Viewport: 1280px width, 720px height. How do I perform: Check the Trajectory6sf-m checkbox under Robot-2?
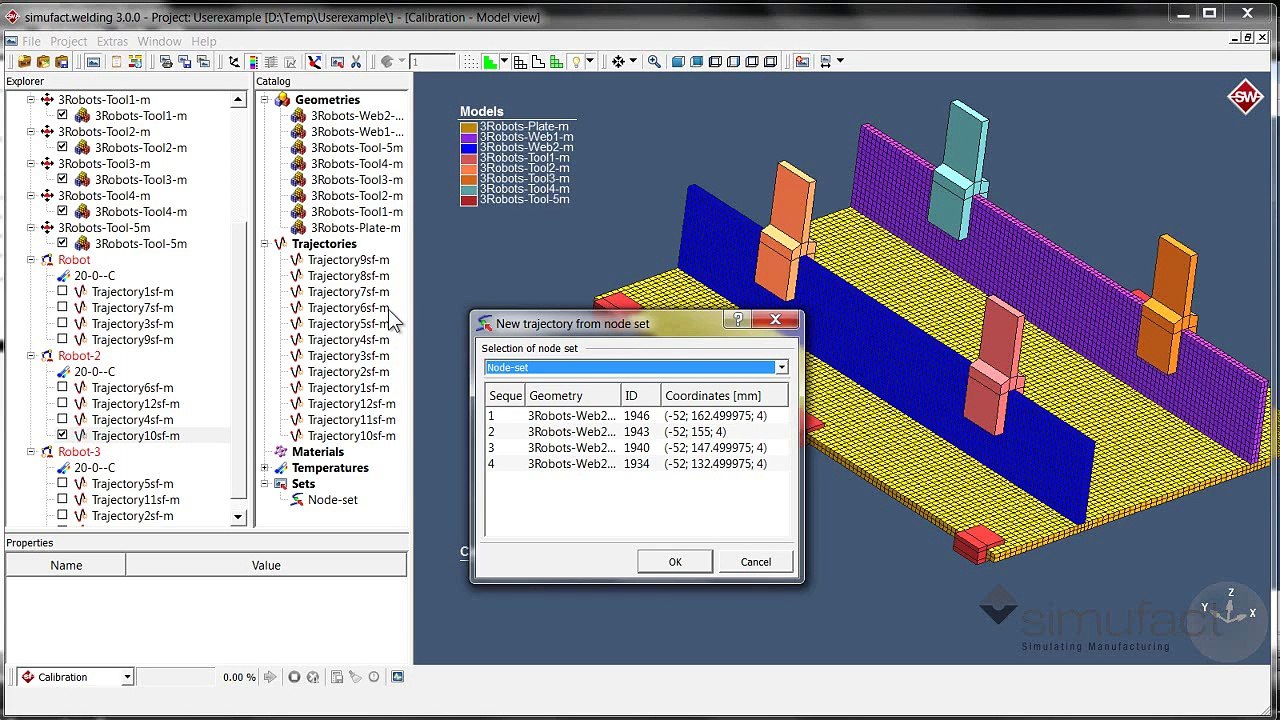(62, 388)
